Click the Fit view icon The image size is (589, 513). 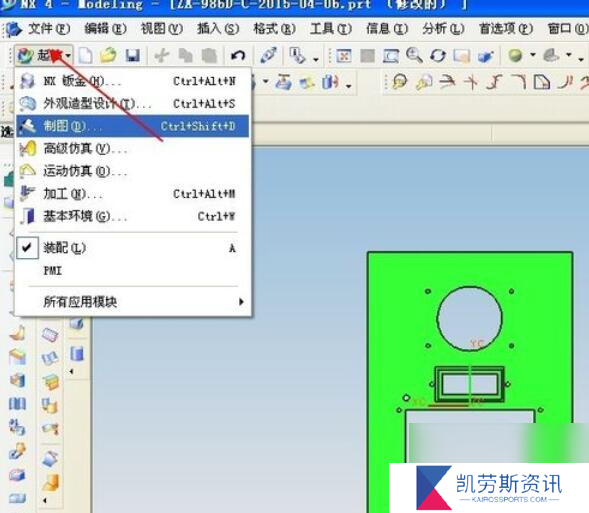(343, 56)
